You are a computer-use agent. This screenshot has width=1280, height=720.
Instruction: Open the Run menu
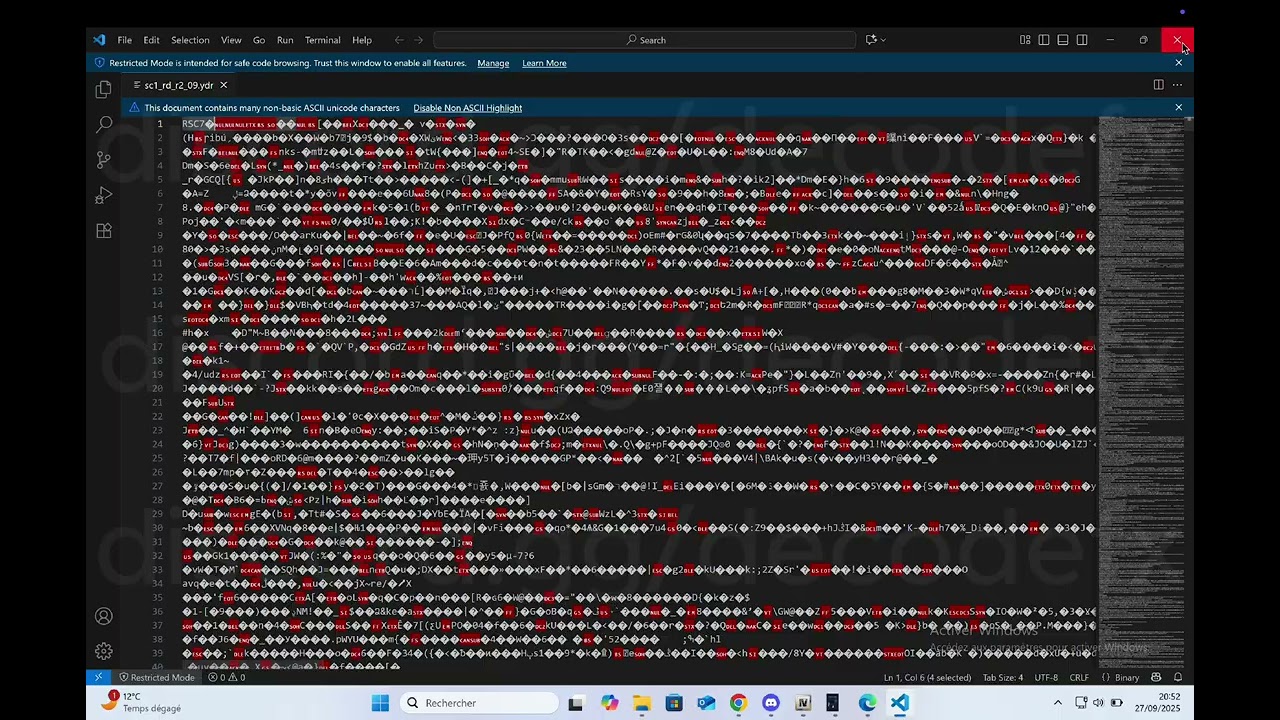(x=285, y=40)
